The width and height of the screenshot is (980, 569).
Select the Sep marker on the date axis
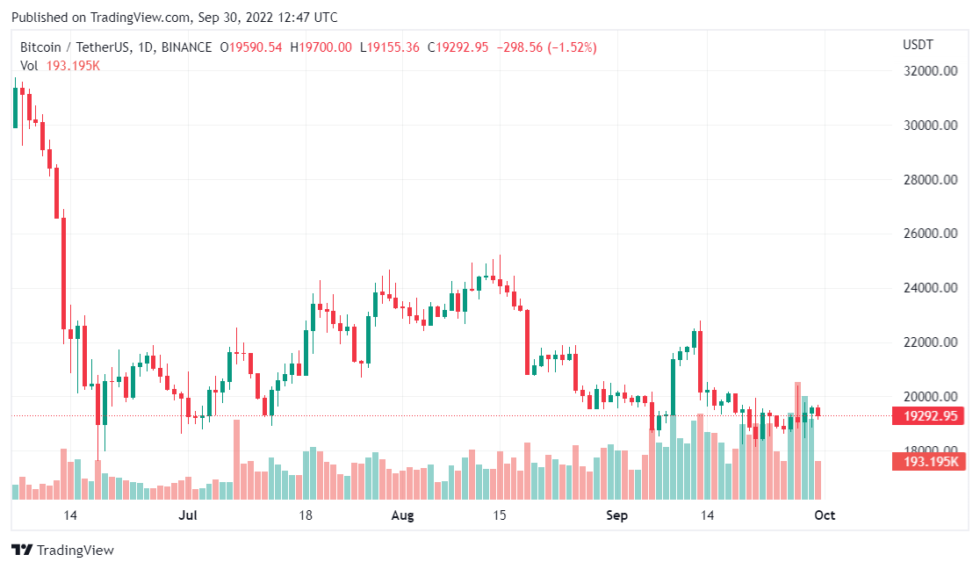click(x=617, y=516)
